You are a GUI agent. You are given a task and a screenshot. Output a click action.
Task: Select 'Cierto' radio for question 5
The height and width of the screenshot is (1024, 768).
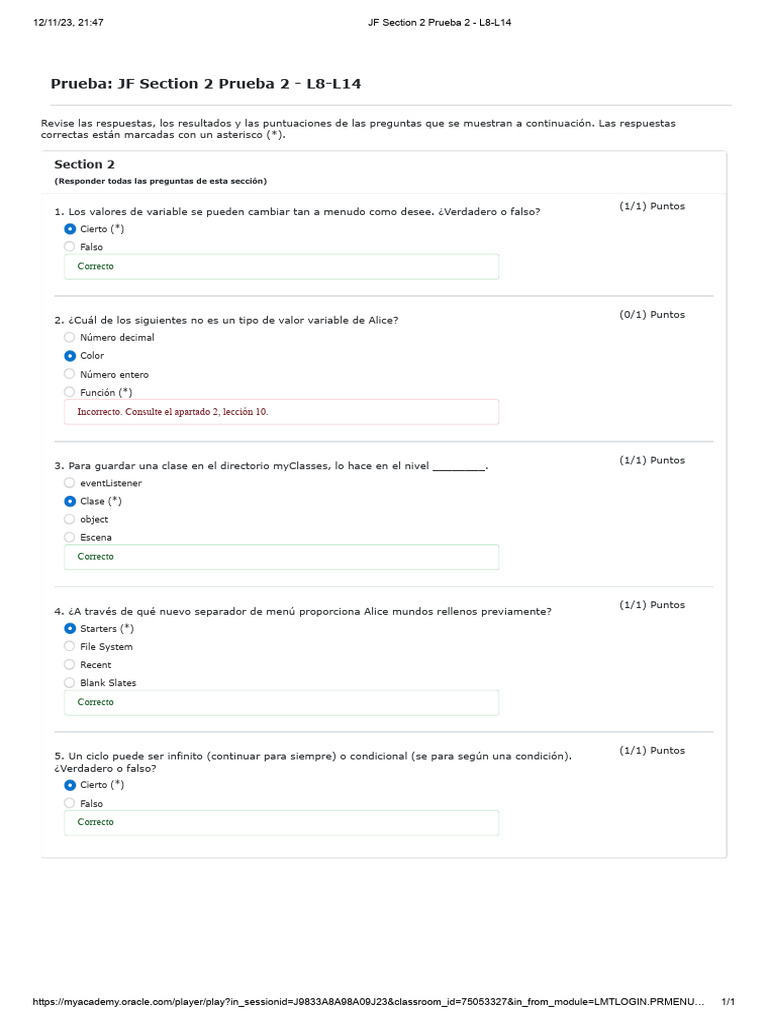(70, 785)
